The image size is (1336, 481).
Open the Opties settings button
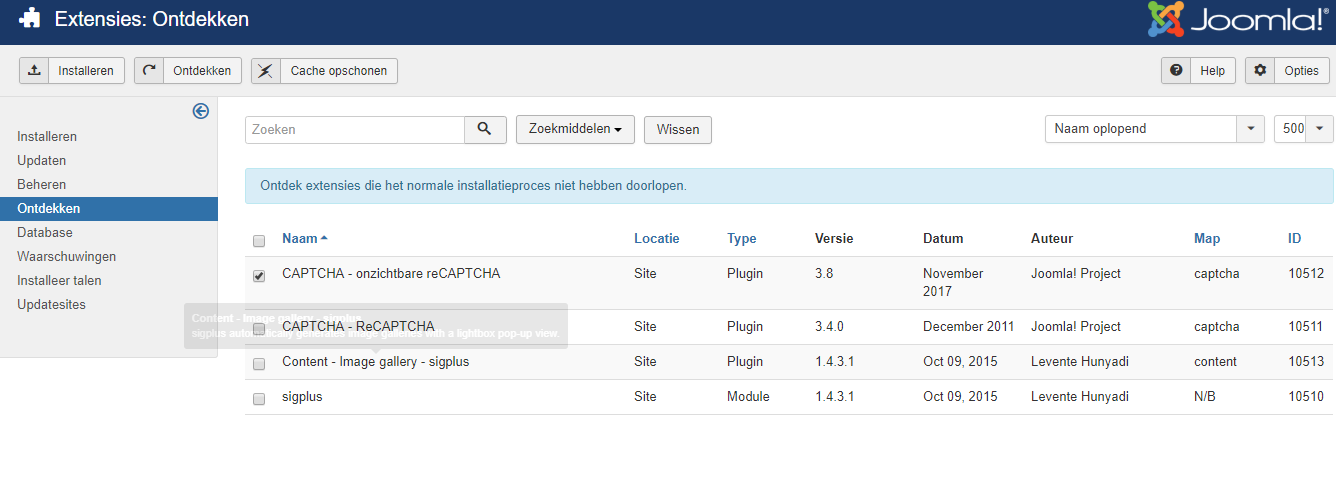(x=1287, y=71)
